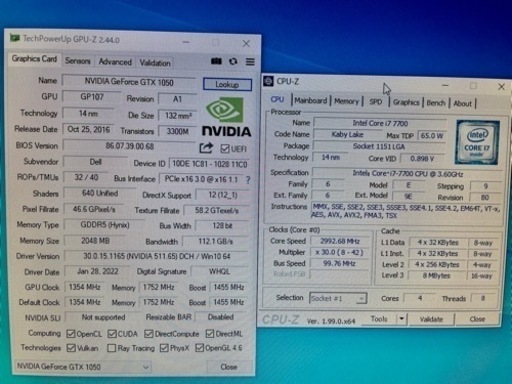This screenshot has height=384, width=512.
Task: Open the Mainboard tab in CPU-Z
Action: point(311,101)
